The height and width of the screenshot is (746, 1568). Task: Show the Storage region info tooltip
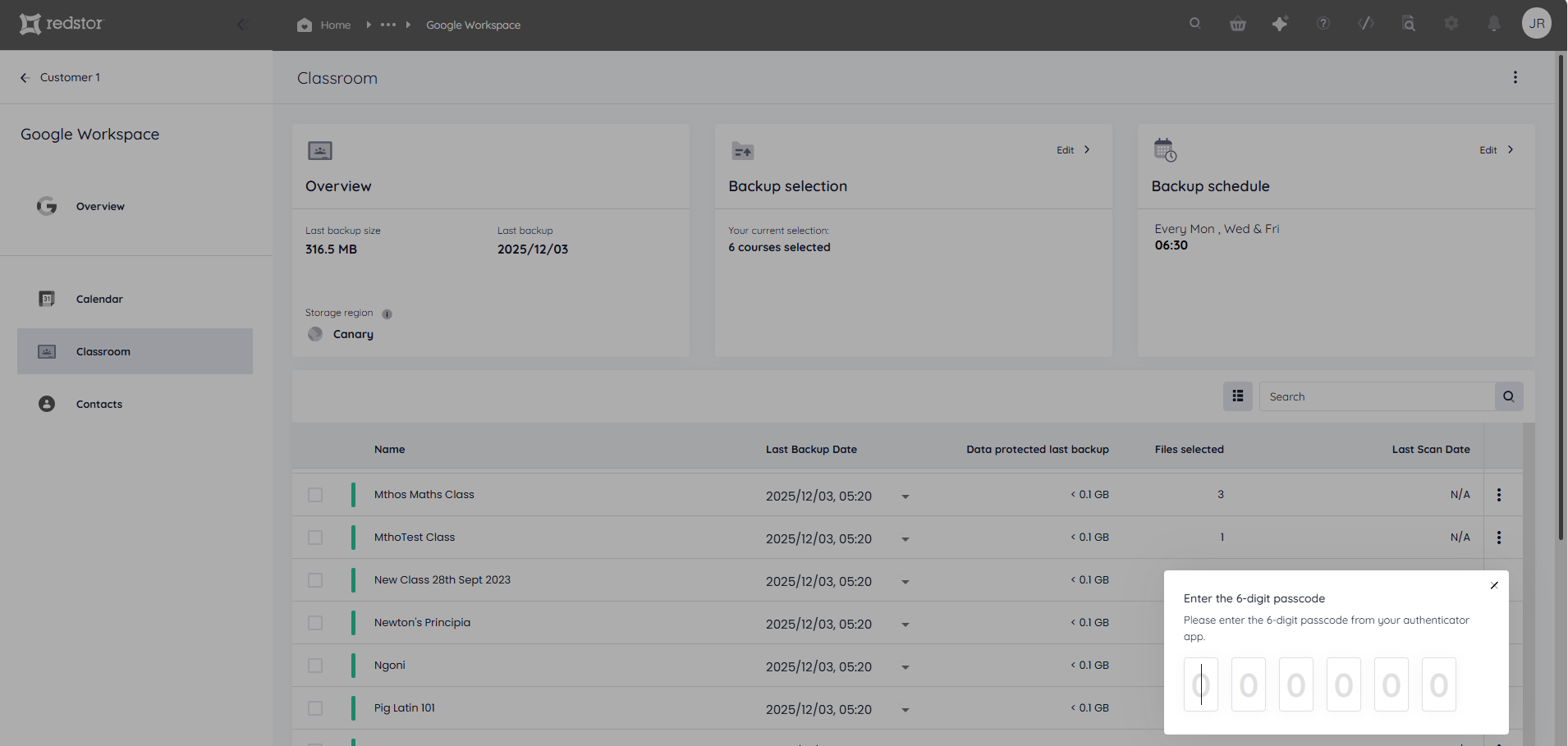click(387, 314)
